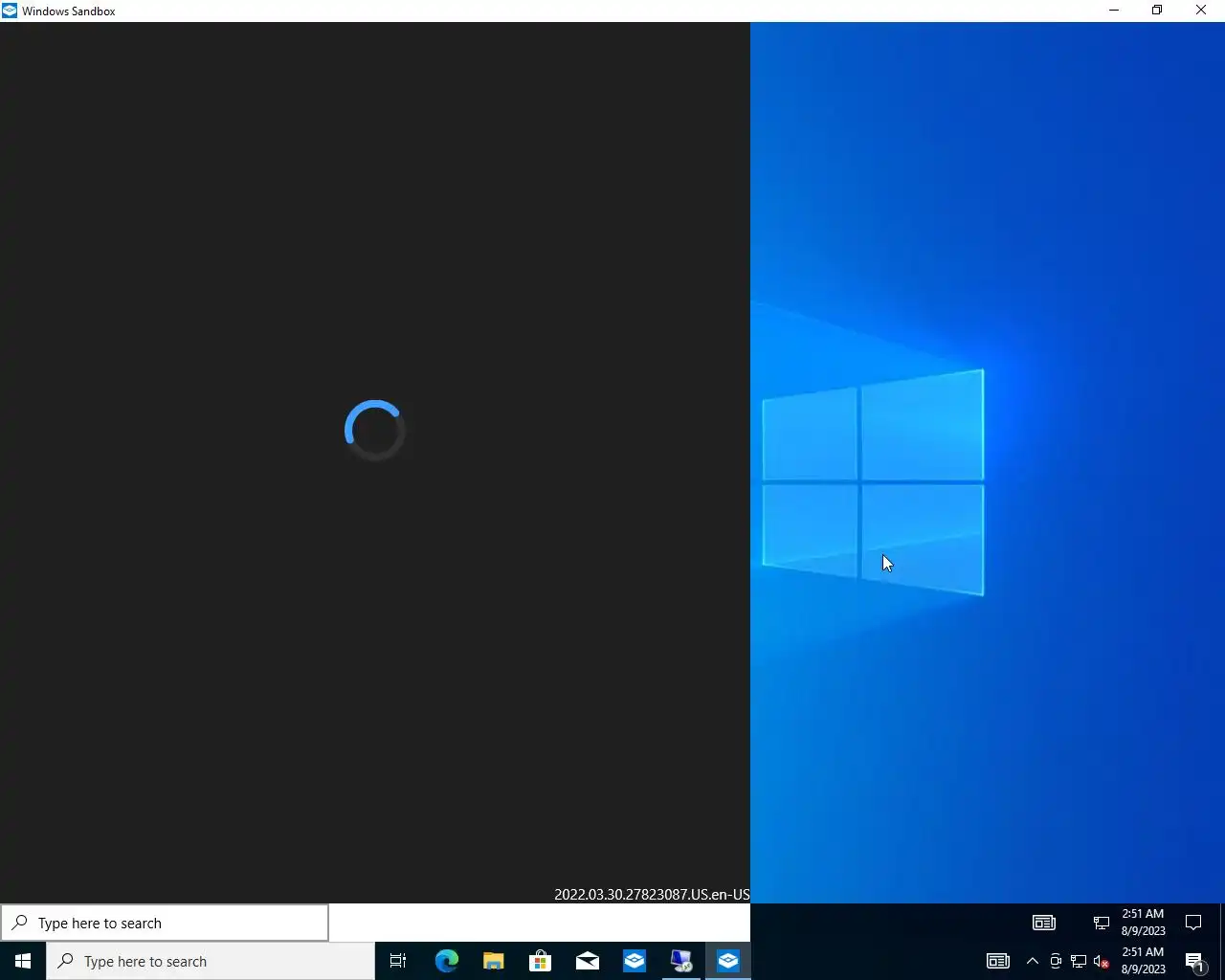Open the Start menu on the host taskbar
The image size is (1225, 980).
(23, 961)
